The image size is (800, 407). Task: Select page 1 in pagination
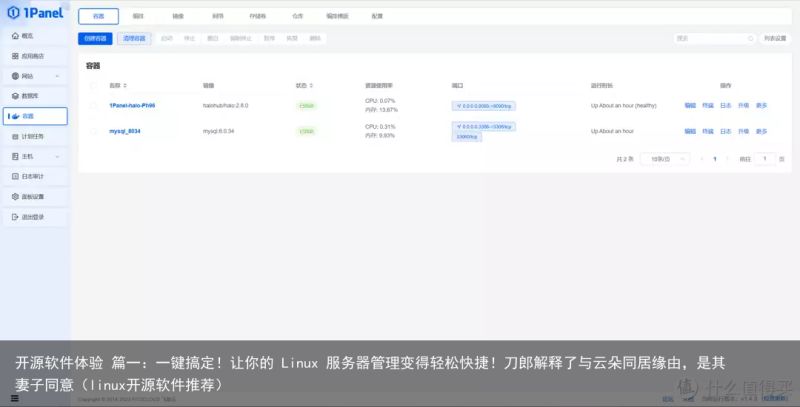point(714,159)
